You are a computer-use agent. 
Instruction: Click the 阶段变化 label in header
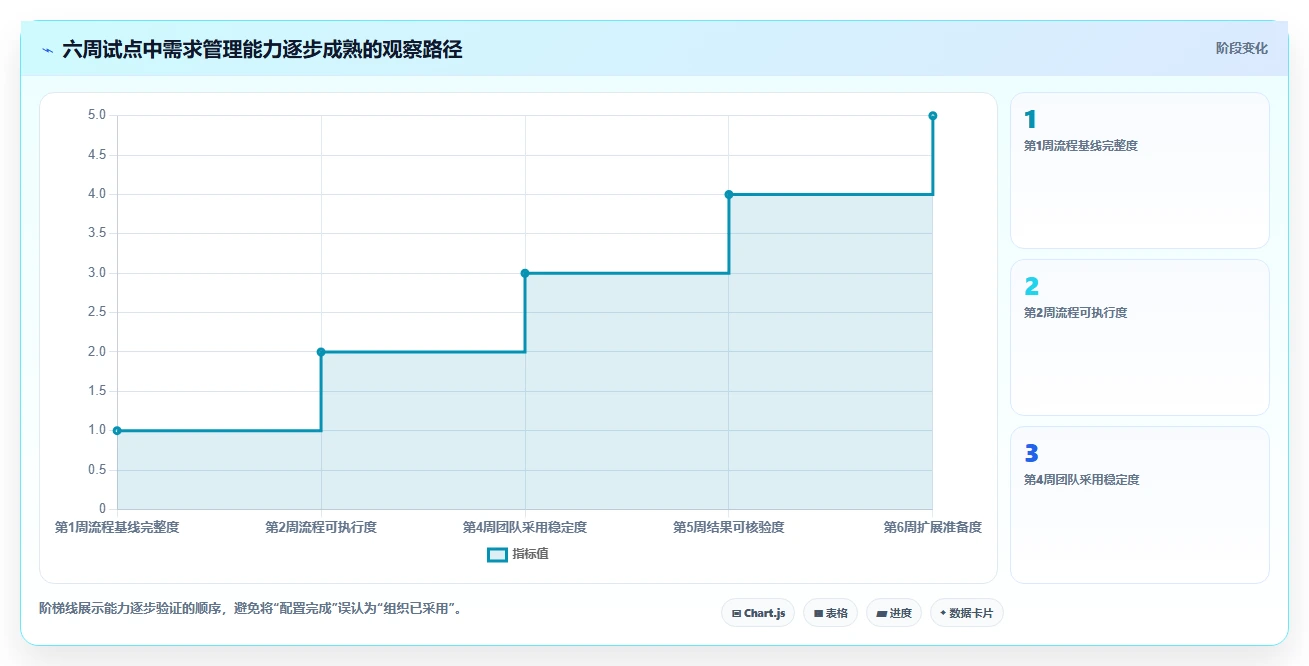(x=1242, y=48)
